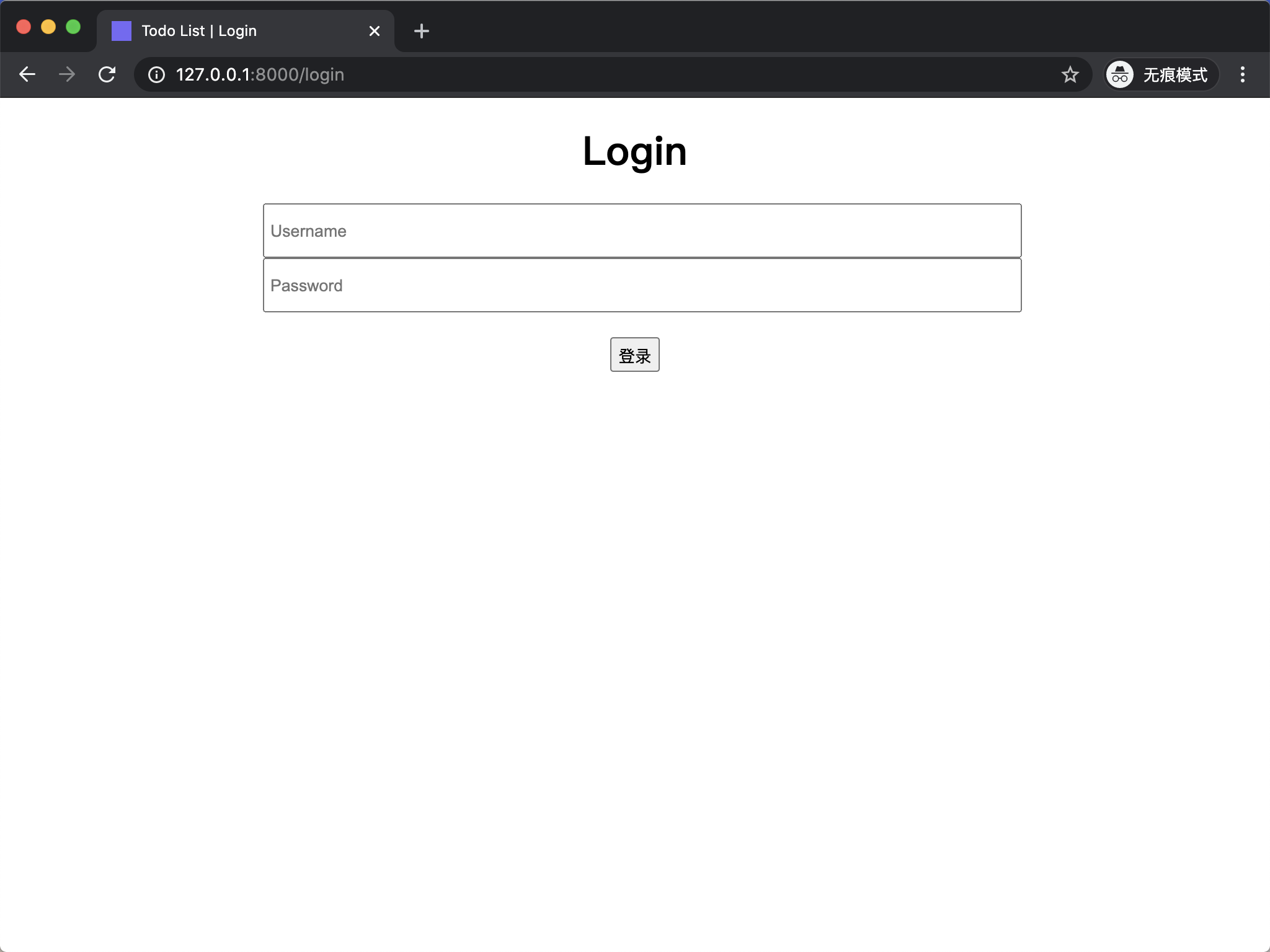Click the browser back arrow
Image resolution: width=1270 pixels, height=952 pixels.
click(x=27, y=74)
